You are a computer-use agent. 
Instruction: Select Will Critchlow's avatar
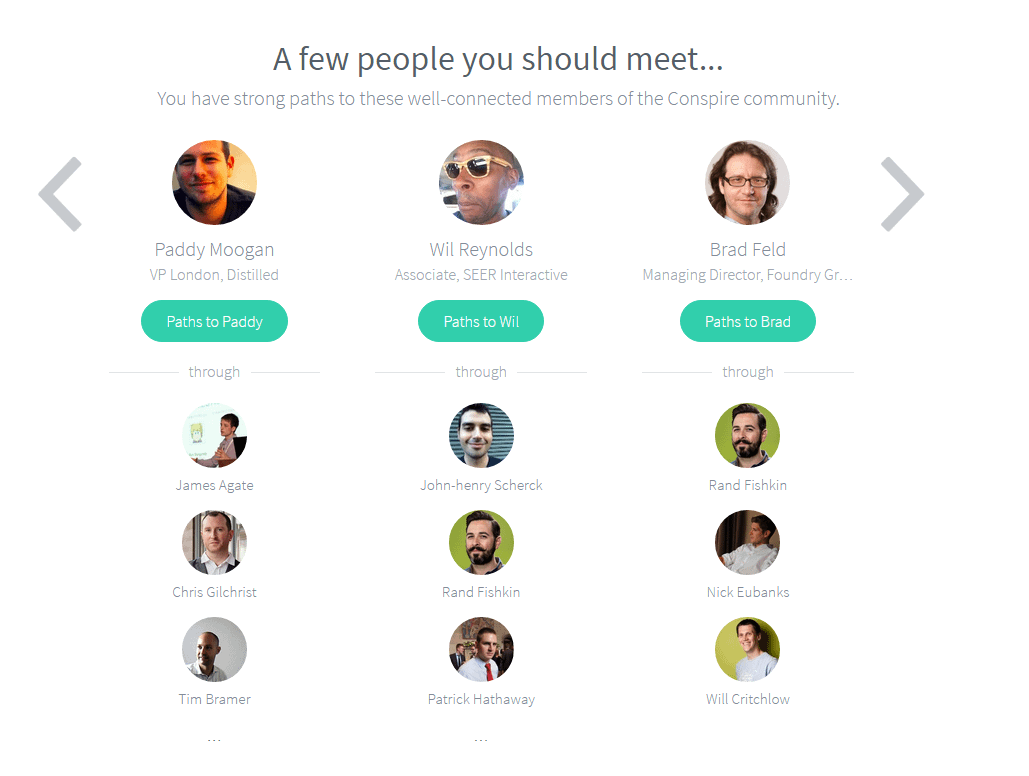point(748,649)
